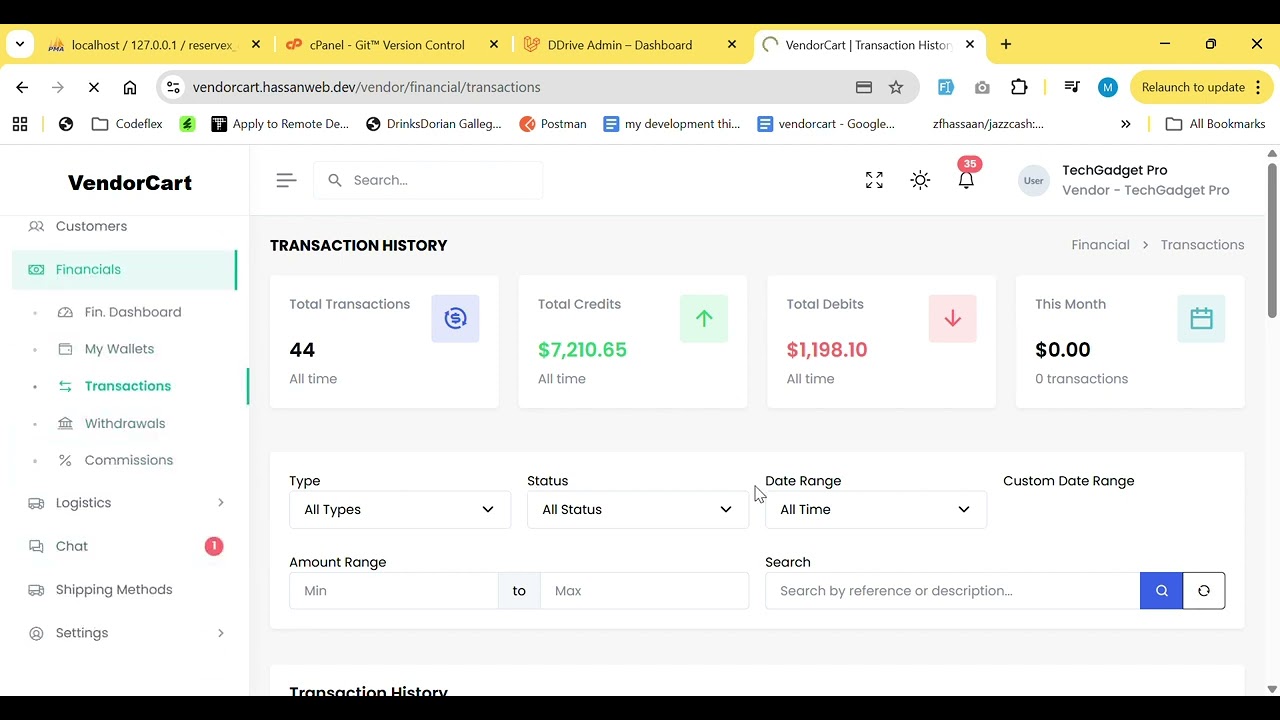Switch to localhost phpMyAdmin browser tab
The image size is (1280, 720).
(x=153, y=45)
